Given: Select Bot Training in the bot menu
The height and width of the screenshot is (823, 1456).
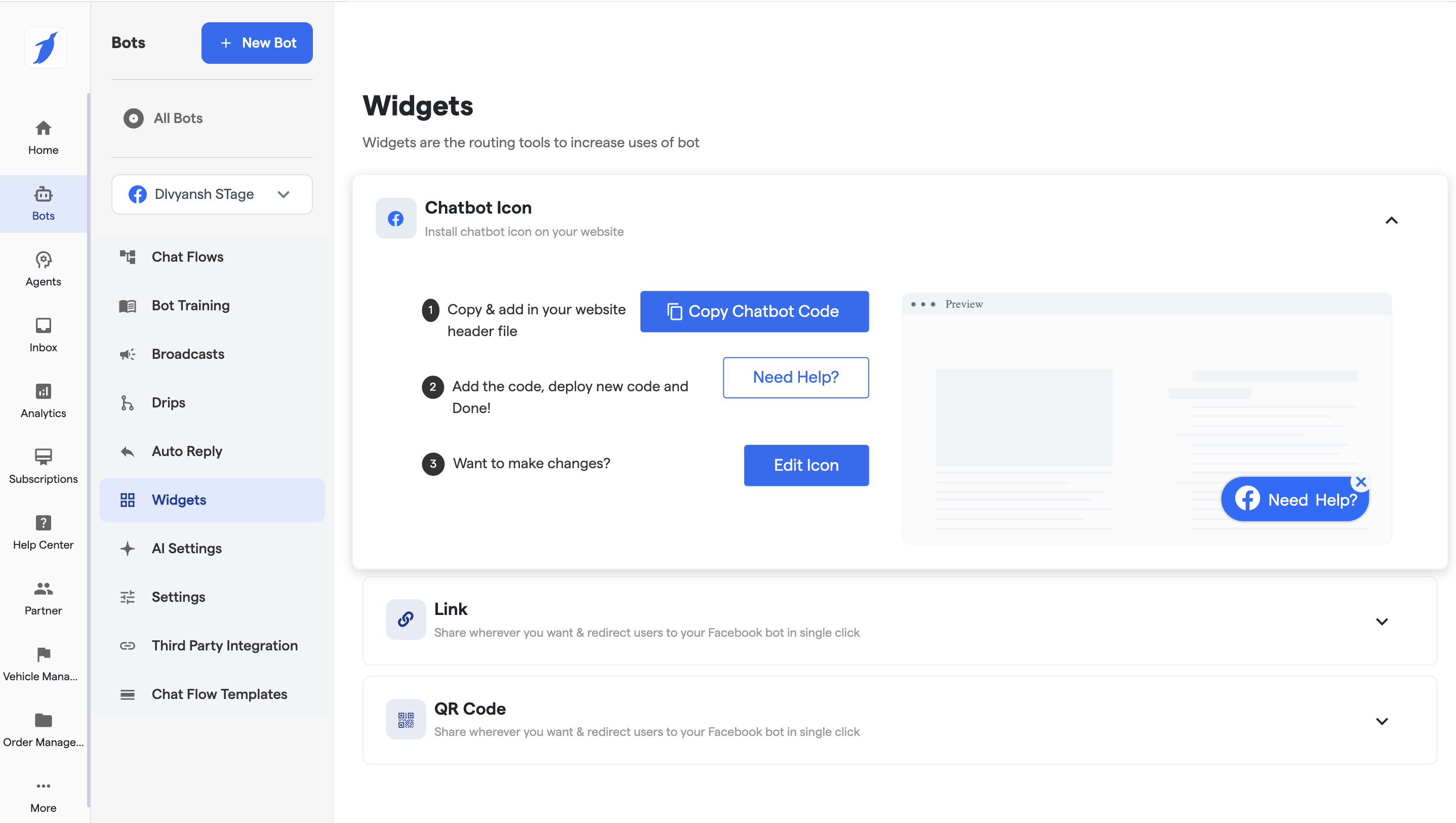Looking at the screenshot, I should click(190, 305).
